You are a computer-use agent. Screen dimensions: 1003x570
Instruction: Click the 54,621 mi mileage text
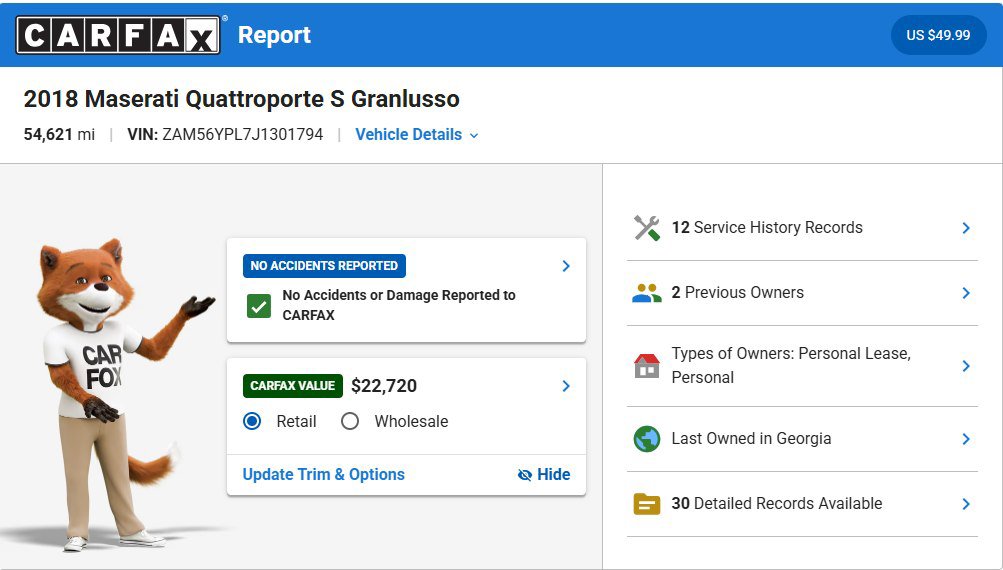coord(59,134)
